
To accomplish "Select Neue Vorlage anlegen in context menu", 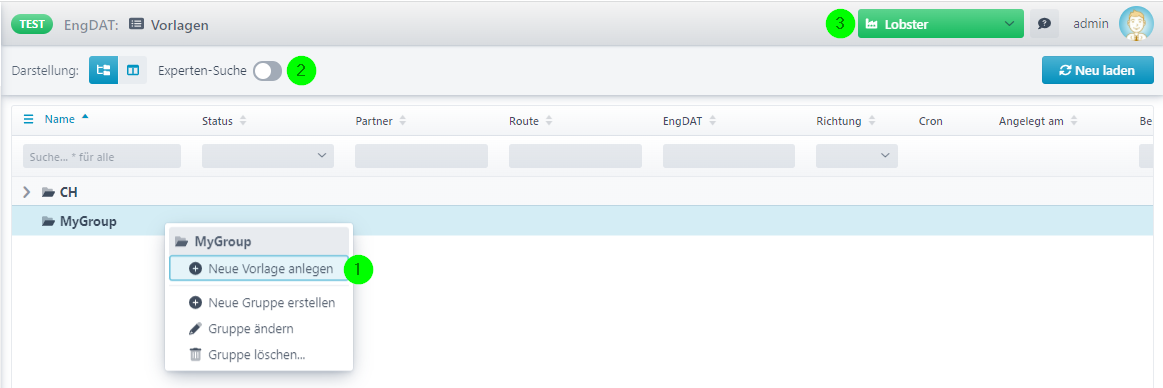I will pyautogui.click(x=259, y=269).
